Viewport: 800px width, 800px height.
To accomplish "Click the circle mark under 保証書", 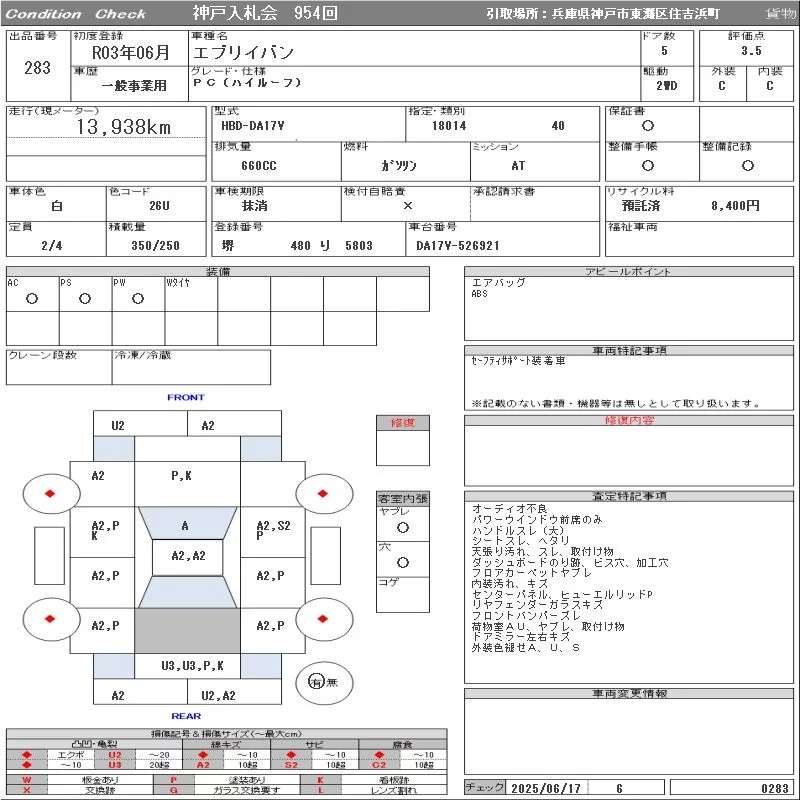I will tap(647, 126).
